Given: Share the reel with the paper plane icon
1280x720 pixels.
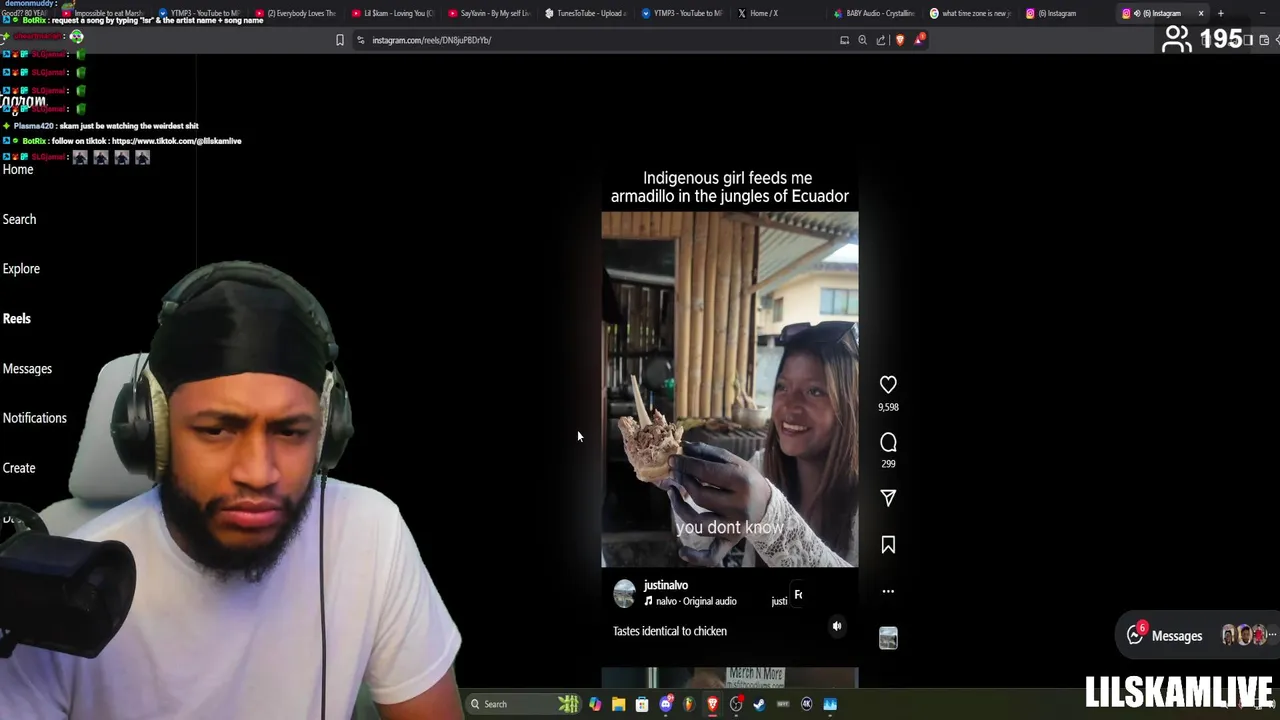Looking at the screenshot, I should (888, 497).
